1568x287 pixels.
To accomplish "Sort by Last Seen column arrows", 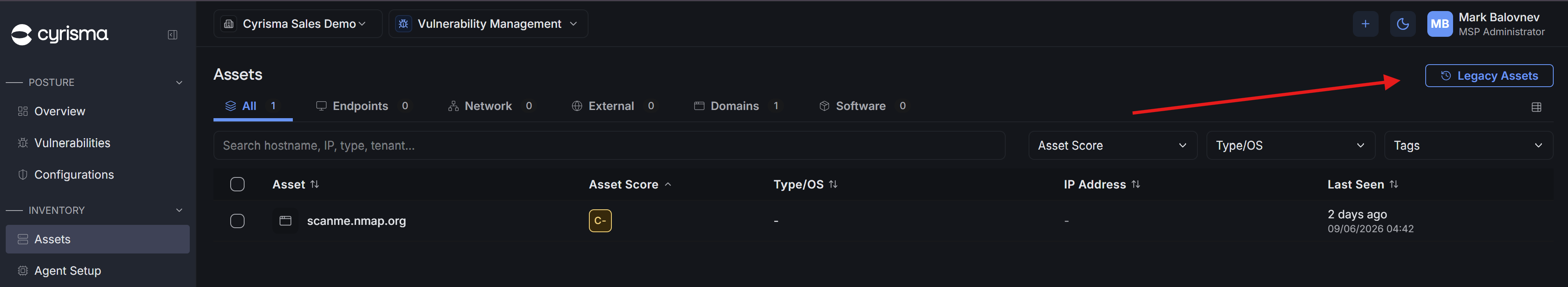I will coord(1394,184).
